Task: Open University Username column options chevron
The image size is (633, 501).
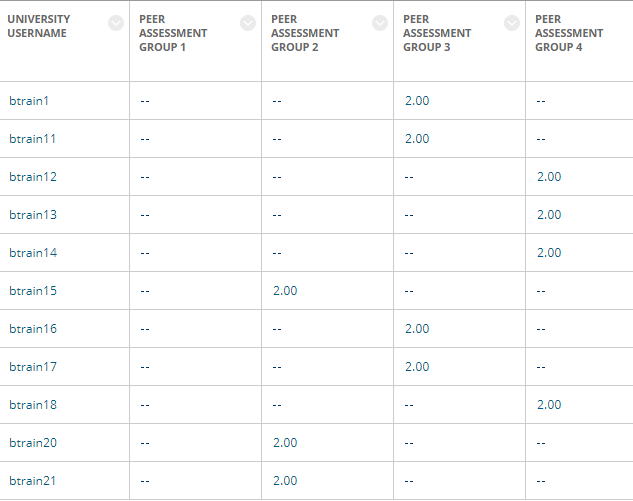Action: [116, 23]
